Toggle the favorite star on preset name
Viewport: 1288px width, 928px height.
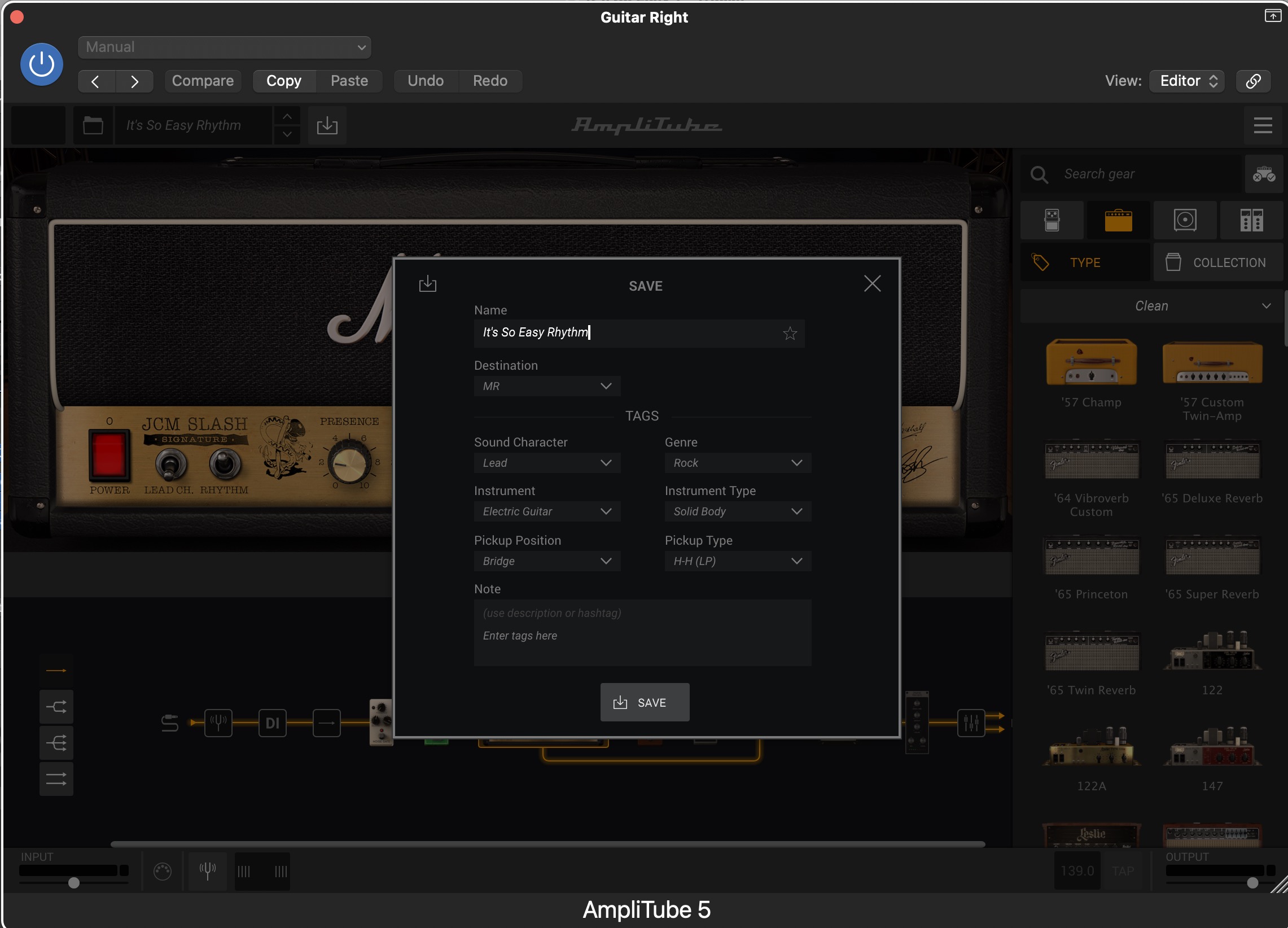pos(790,334)
